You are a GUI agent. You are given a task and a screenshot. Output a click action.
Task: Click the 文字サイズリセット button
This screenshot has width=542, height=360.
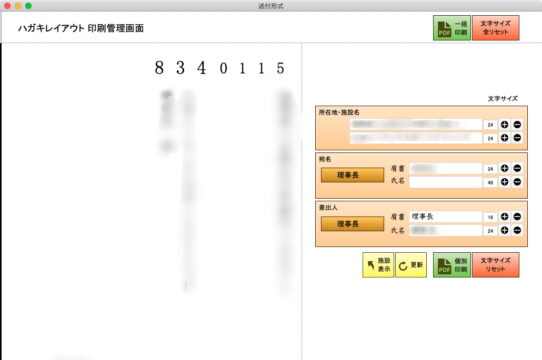pyautogui.click(x=496, y=265)
